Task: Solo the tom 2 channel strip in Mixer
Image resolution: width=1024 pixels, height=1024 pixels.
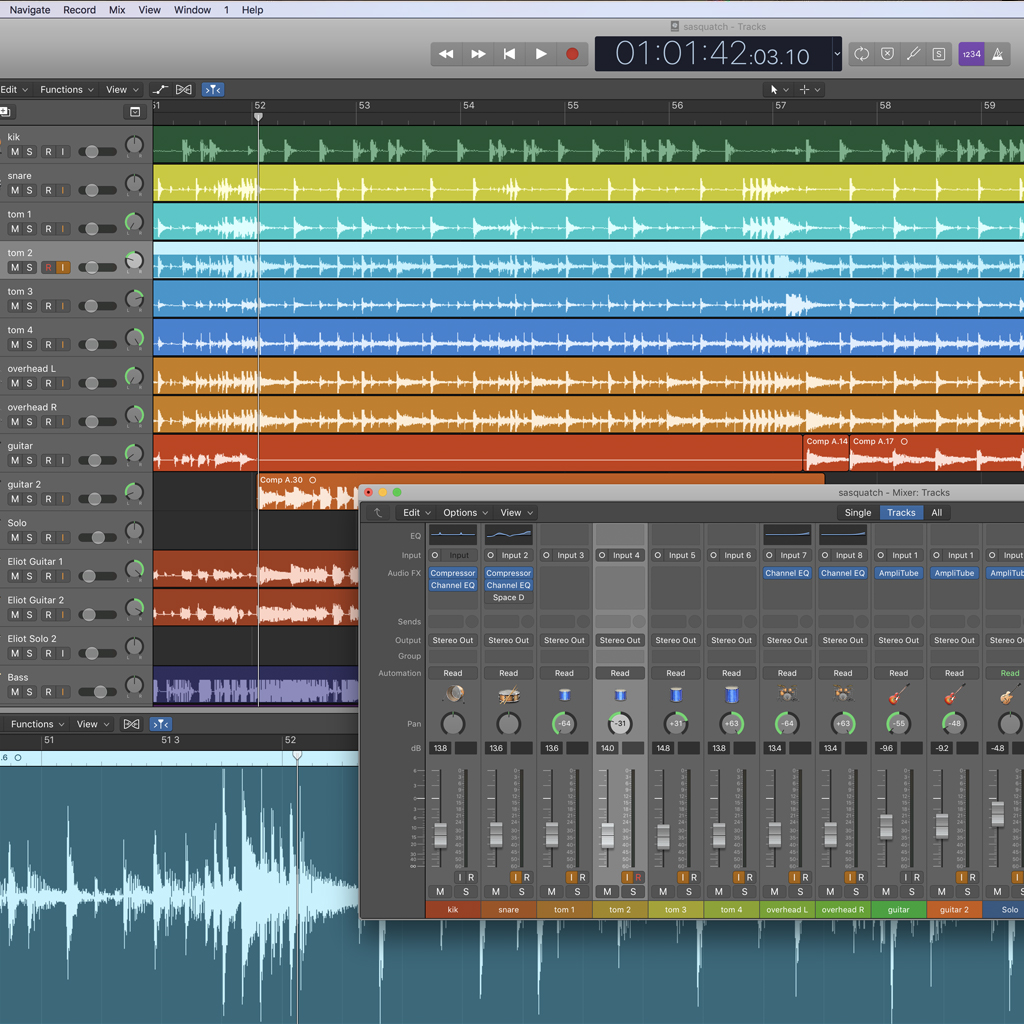Action: point(633,891)
